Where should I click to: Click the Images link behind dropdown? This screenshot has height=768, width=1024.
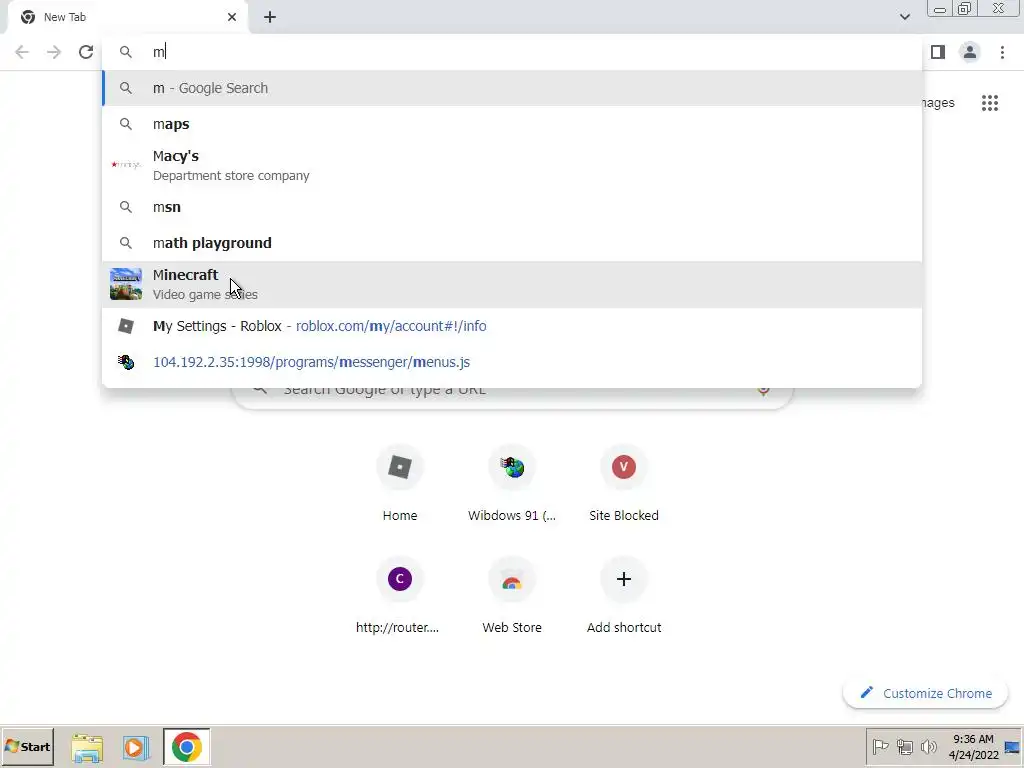938,103
